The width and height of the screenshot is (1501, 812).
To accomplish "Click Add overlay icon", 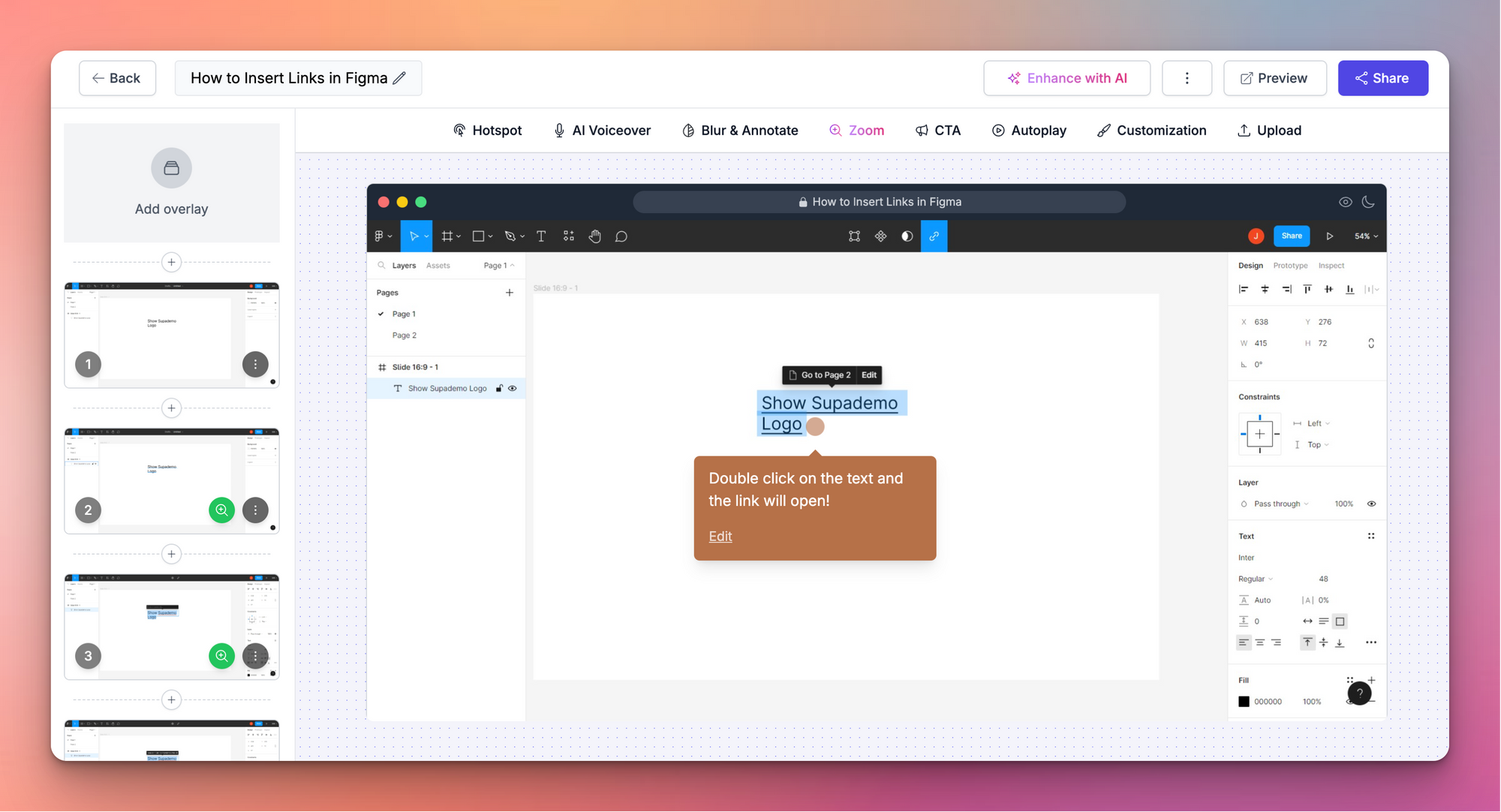I will (x=171, y=168).
